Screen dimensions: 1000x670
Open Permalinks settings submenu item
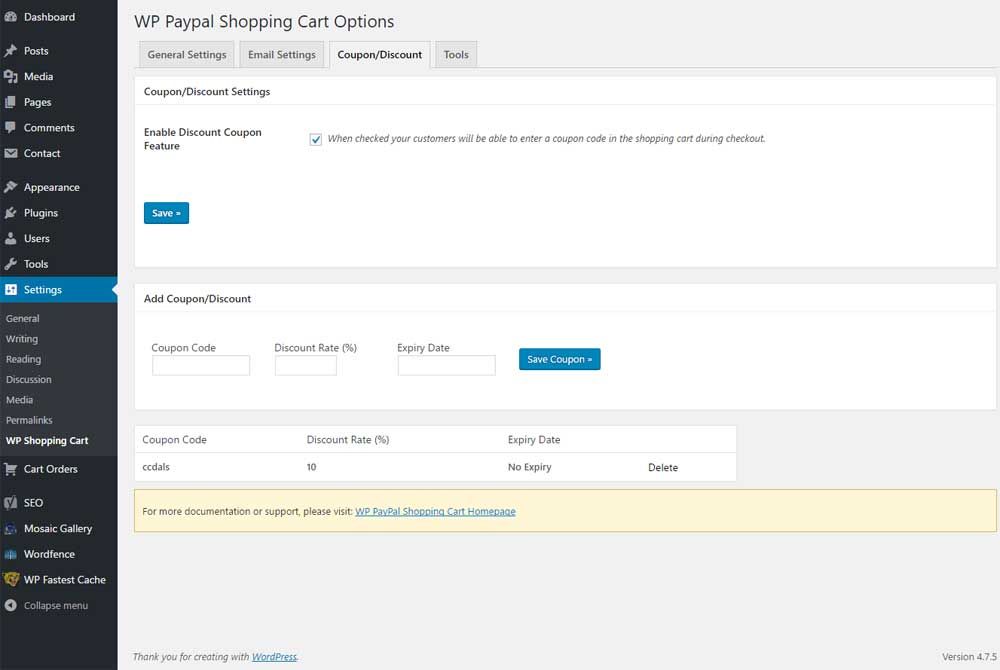(29, 420)
